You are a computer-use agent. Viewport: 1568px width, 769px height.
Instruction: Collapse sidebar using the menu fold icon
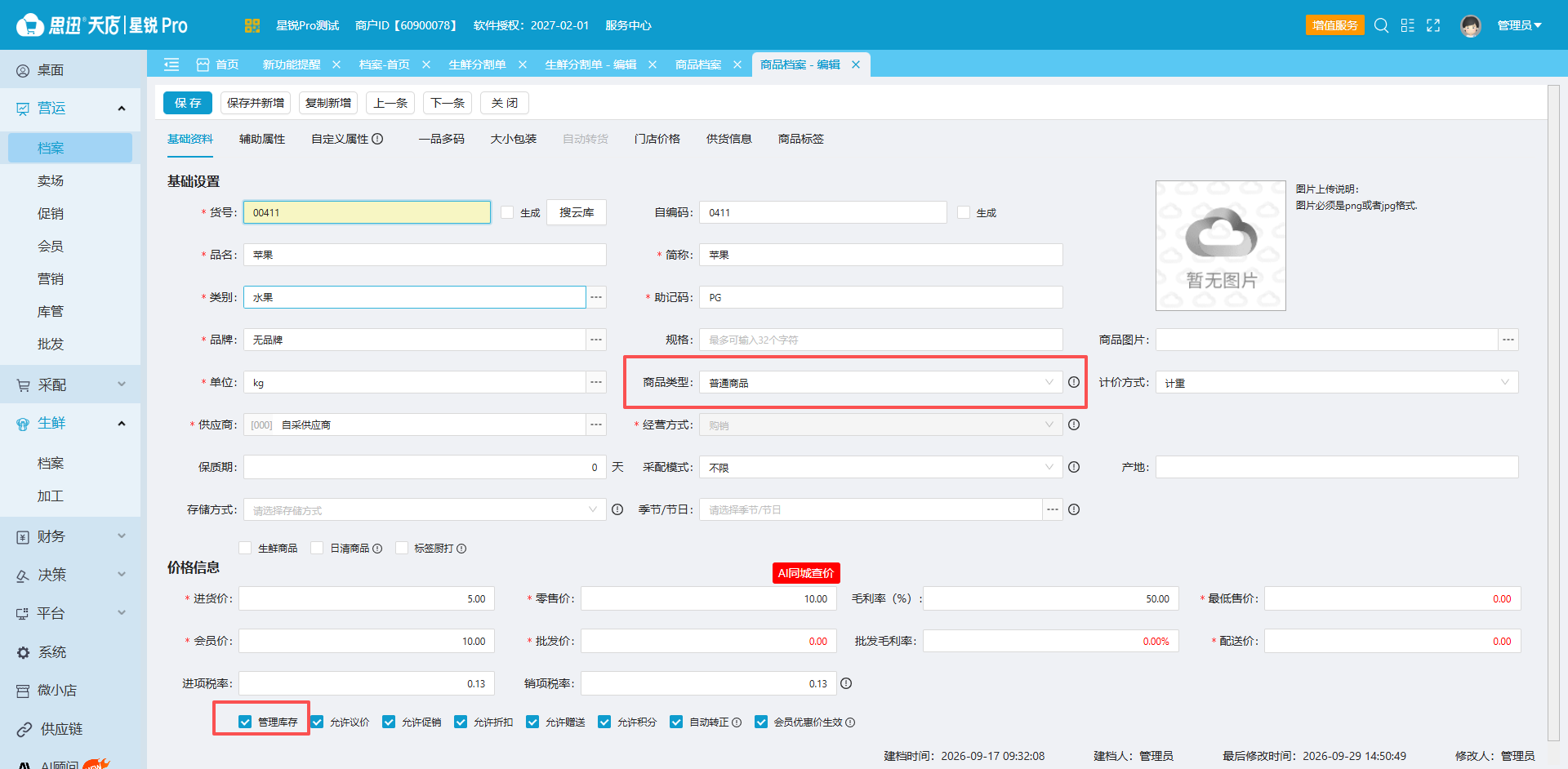171,64
